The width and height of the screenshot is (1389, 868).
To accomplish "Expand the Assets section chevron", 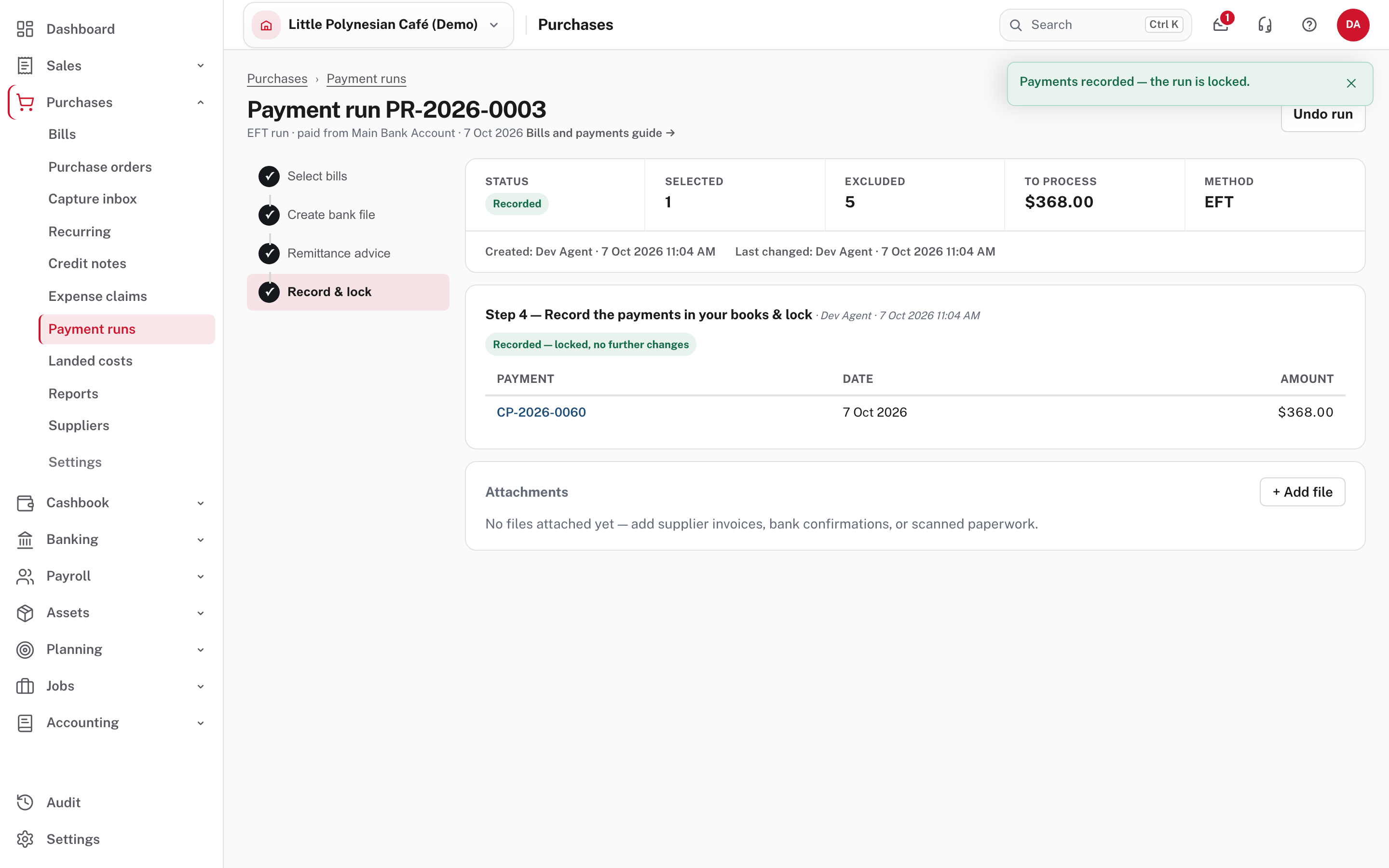I will [x=200, y=613].
